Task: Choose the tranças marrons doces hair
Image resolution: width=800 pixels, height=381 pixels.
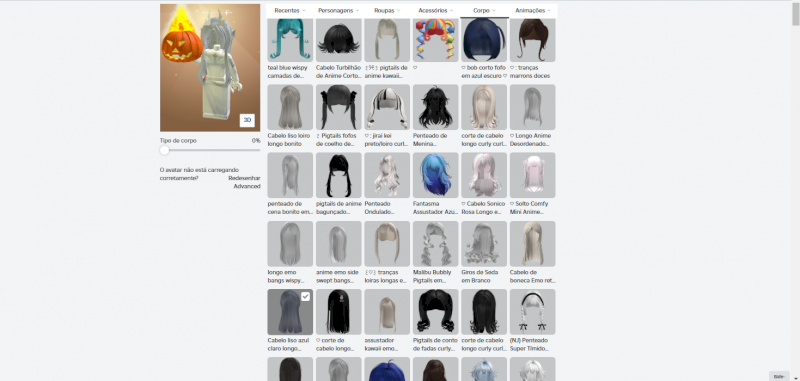Action: click(532, 40)
